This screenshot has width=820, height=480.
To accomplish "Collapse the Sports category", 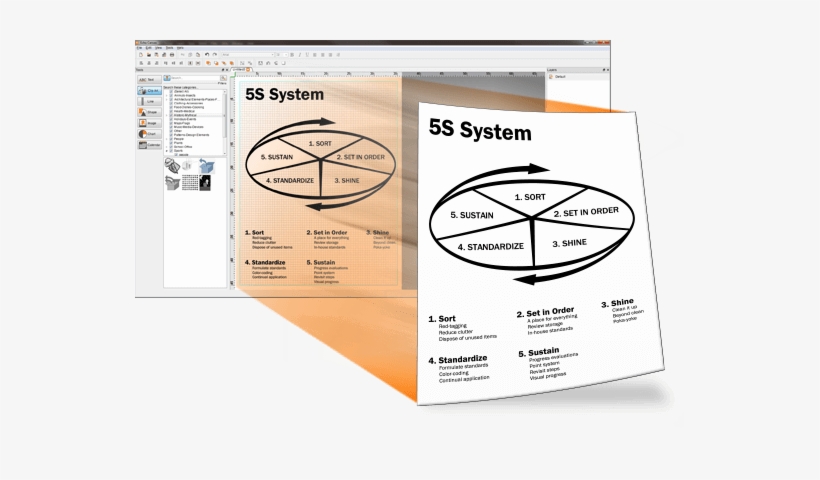I will tap(167, 151).
